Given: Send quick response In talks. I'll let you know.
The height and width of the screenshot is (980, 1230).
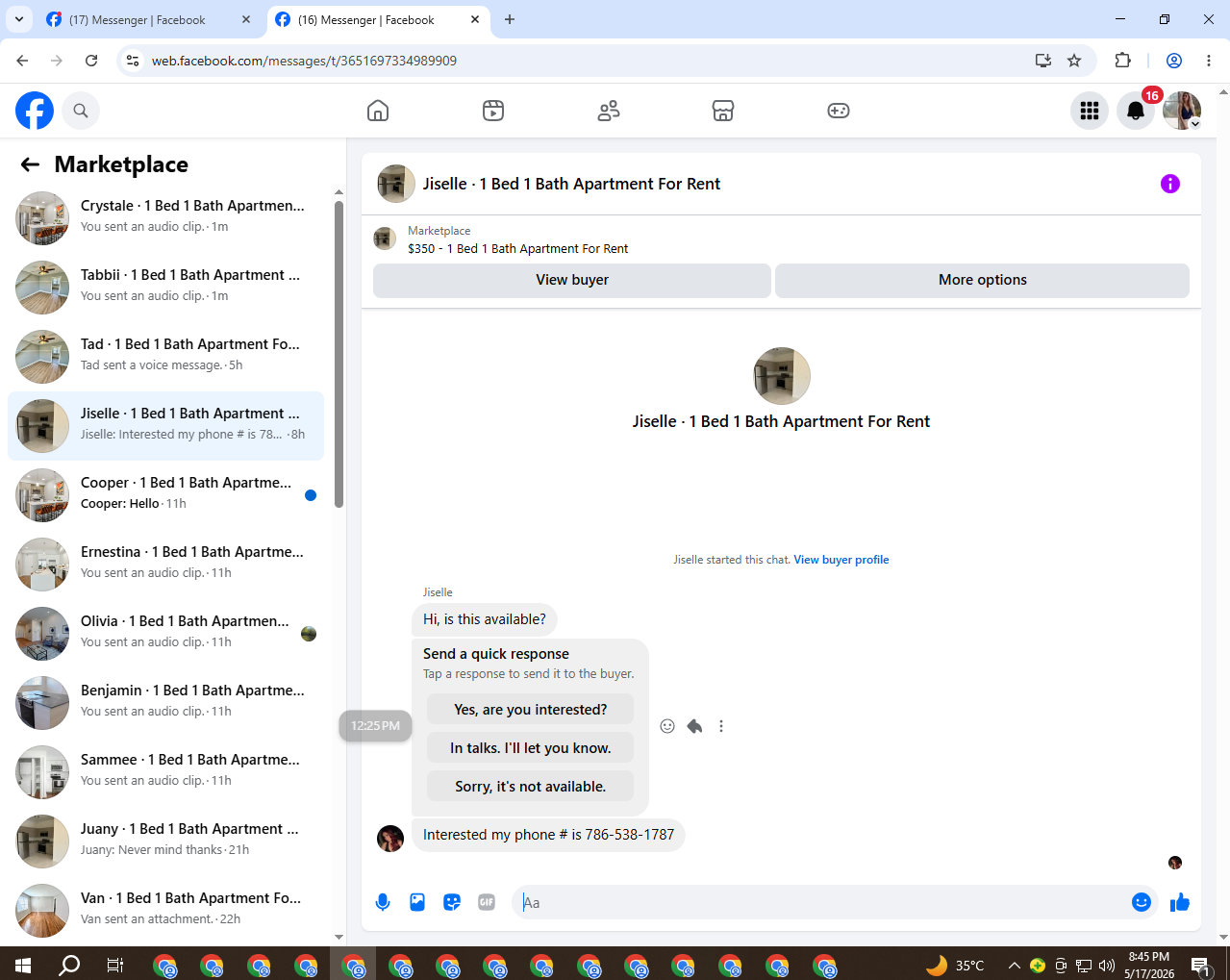Looking at the screenshot, I should 530,748.
